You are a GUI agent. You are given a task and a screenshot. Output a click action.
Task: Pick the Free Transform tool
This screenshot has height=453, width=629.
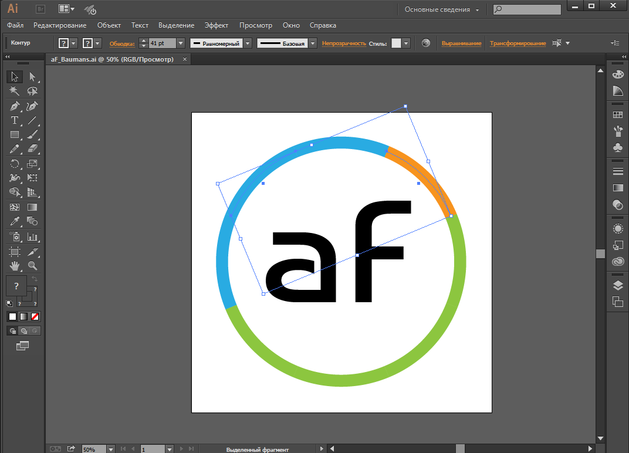click(32, 178)
